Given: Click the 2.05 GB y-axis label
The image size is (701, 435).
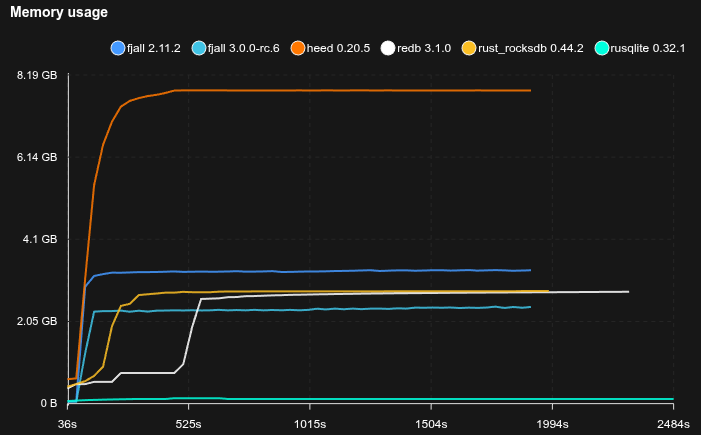Looking at the screenshot, I should click(x=37, y=321).
